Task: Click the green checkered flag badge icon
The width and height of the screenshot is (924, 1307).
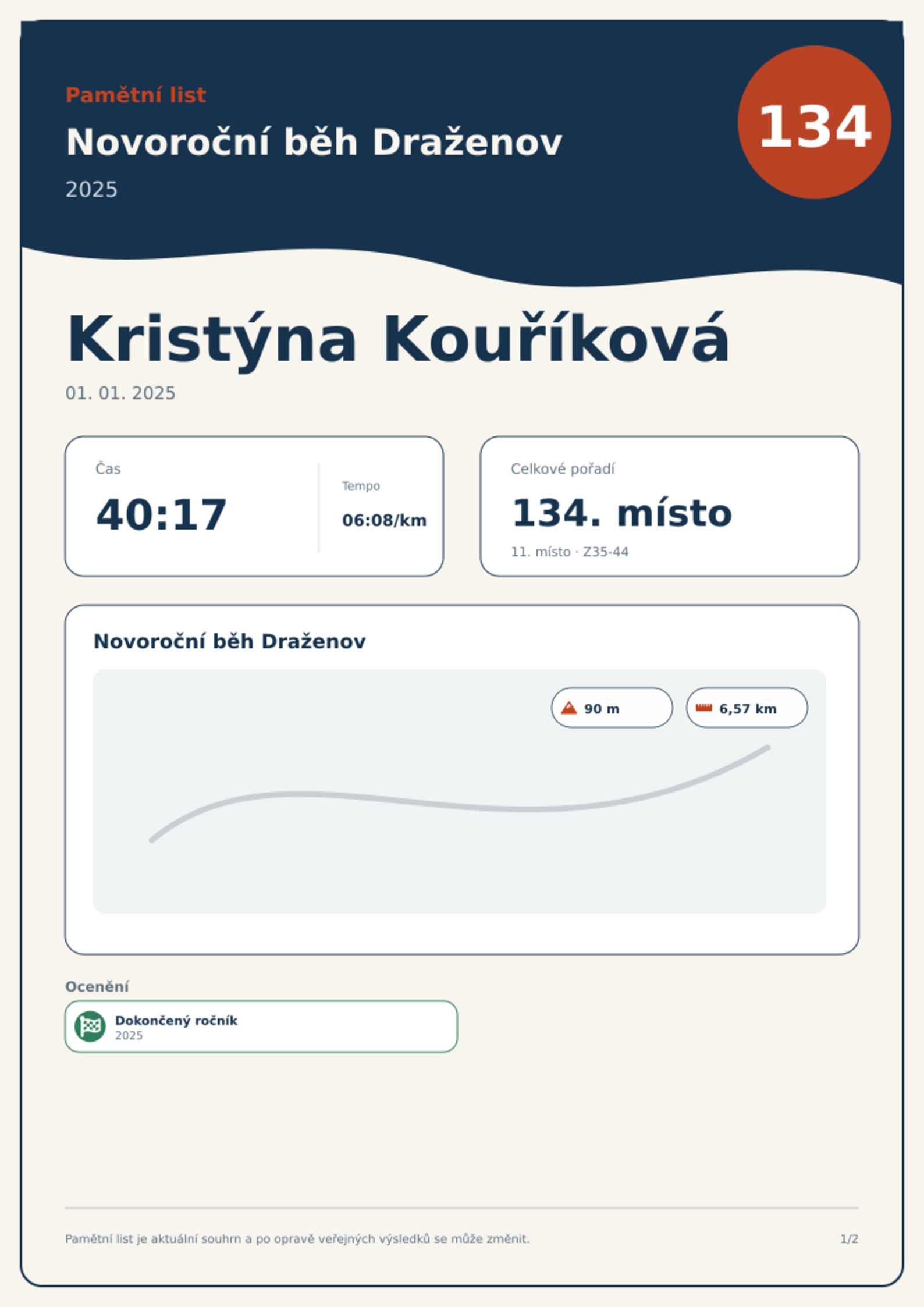Action: (90, 1026)
